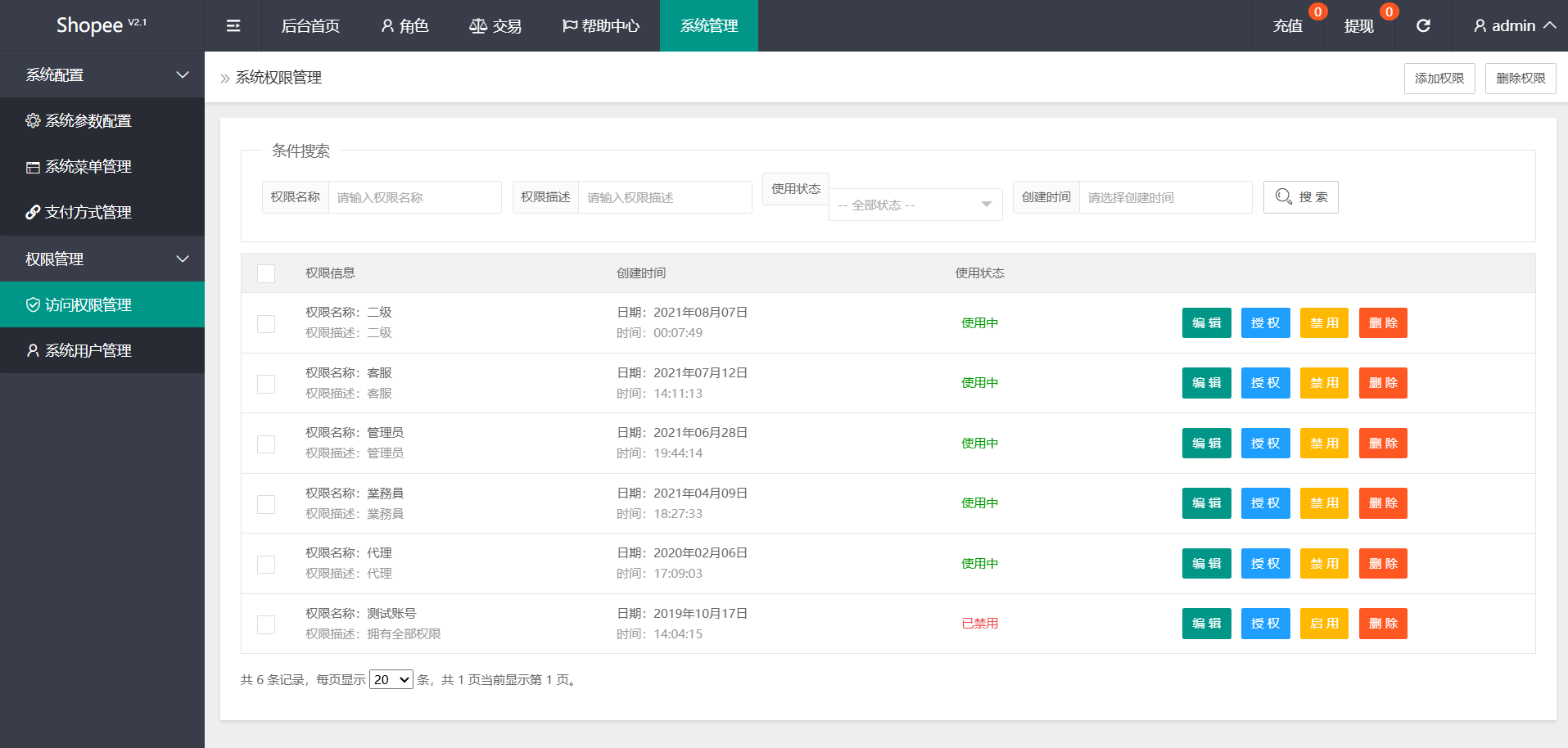Click the 删除权限 button
Viewport: 1568px width, 748px height.
pos(1521,79)
